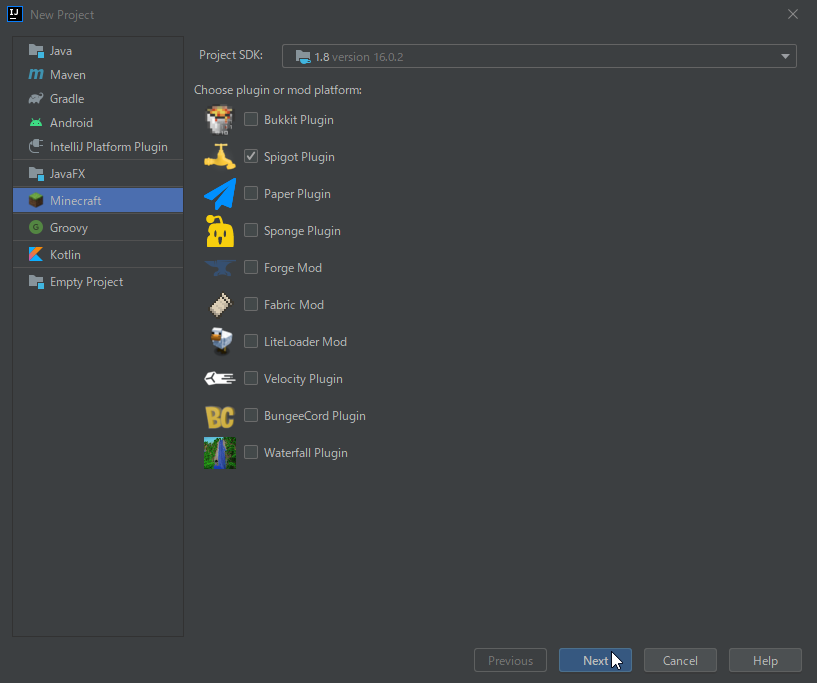Click the LiteLoader chicken icon
The image size is (817, 683).
(221, 341)
